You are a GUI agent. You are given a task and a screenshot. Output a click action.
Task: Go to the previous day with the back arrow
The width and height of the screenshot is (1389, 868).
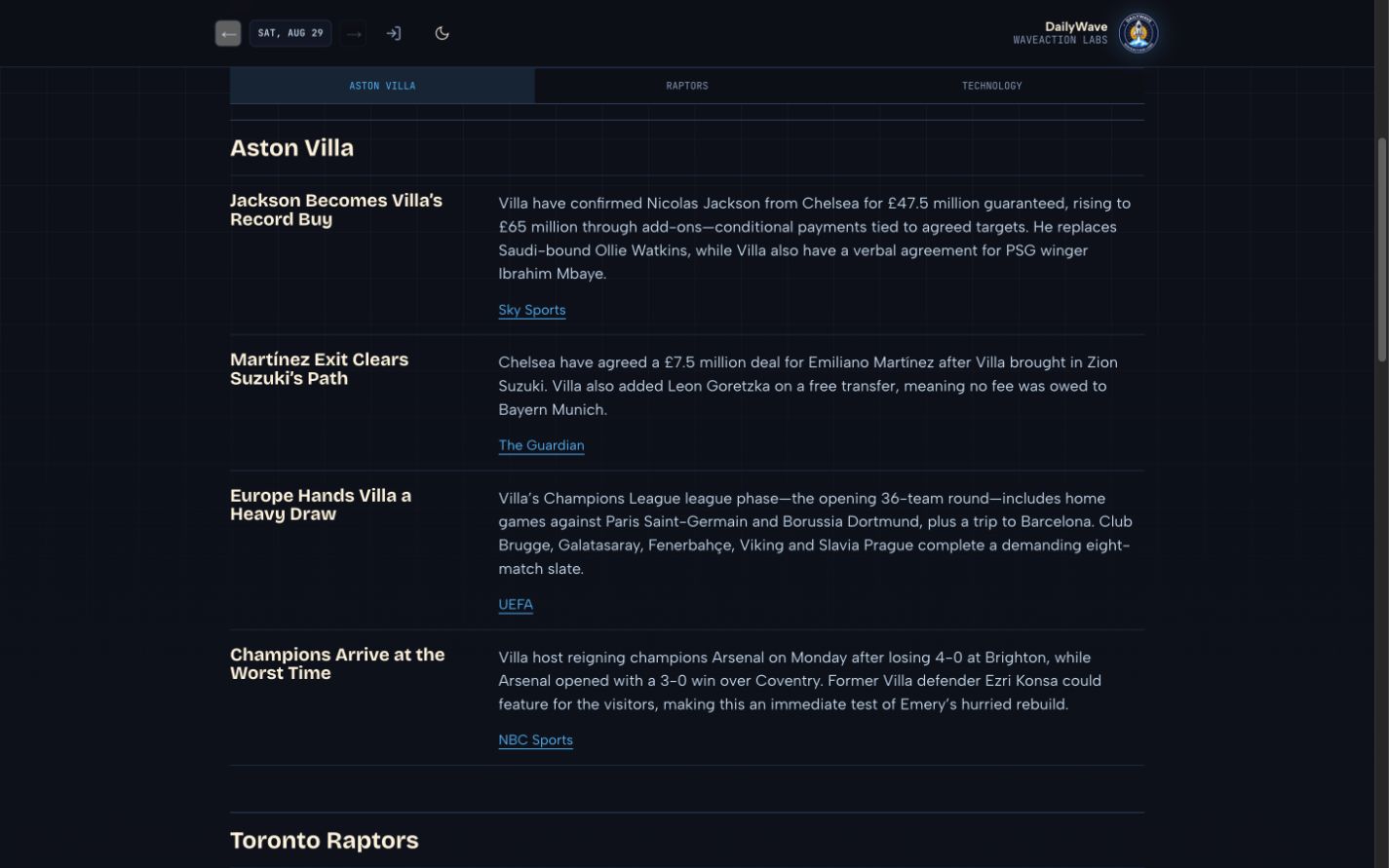[228, 33]
